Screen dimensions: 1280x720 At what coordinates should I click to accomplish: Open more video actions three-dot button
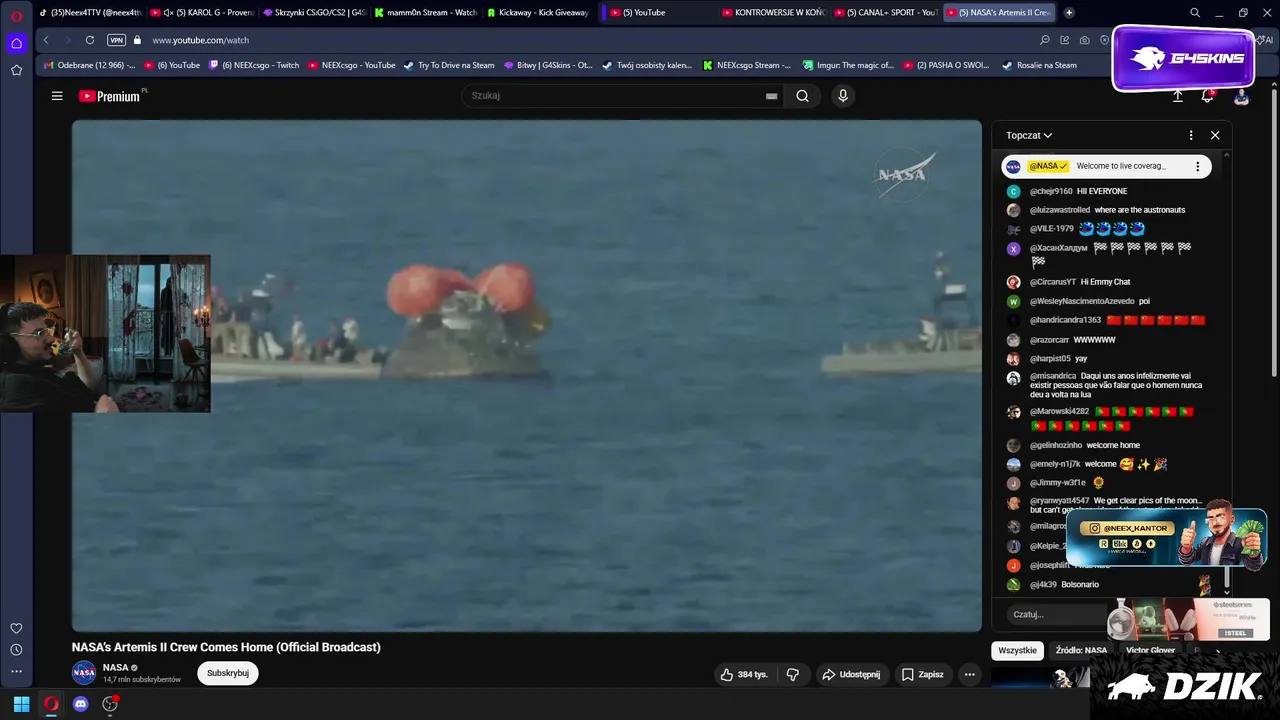(969, 674)
